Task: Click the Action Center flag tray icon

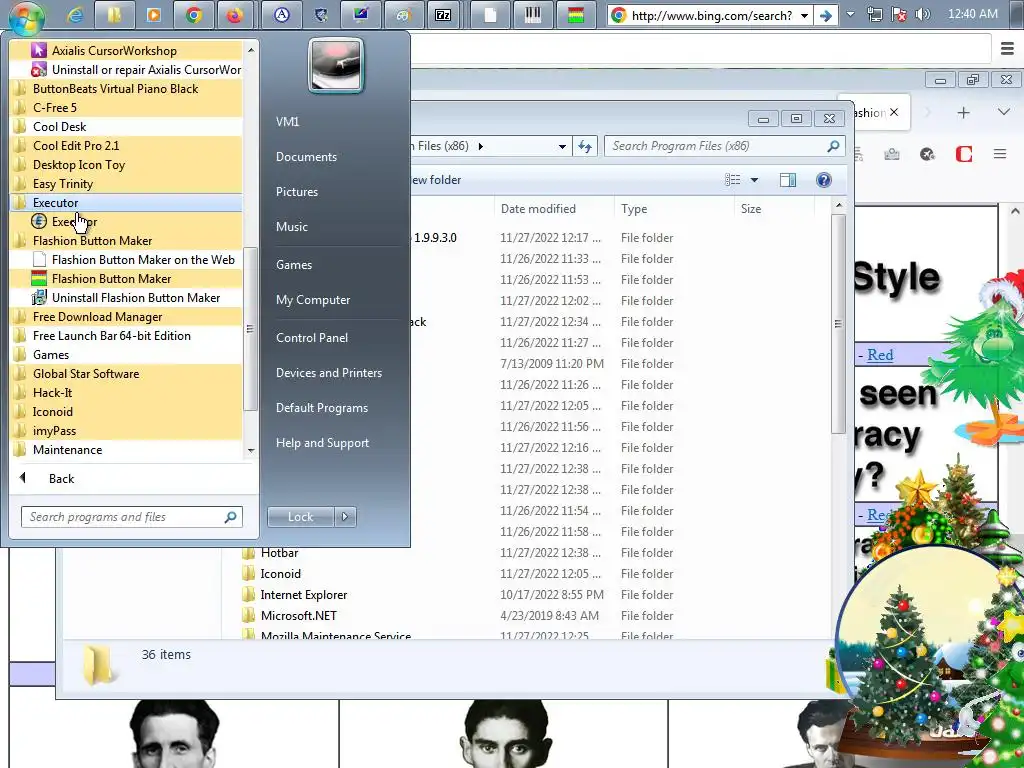Action: [899, 14]
